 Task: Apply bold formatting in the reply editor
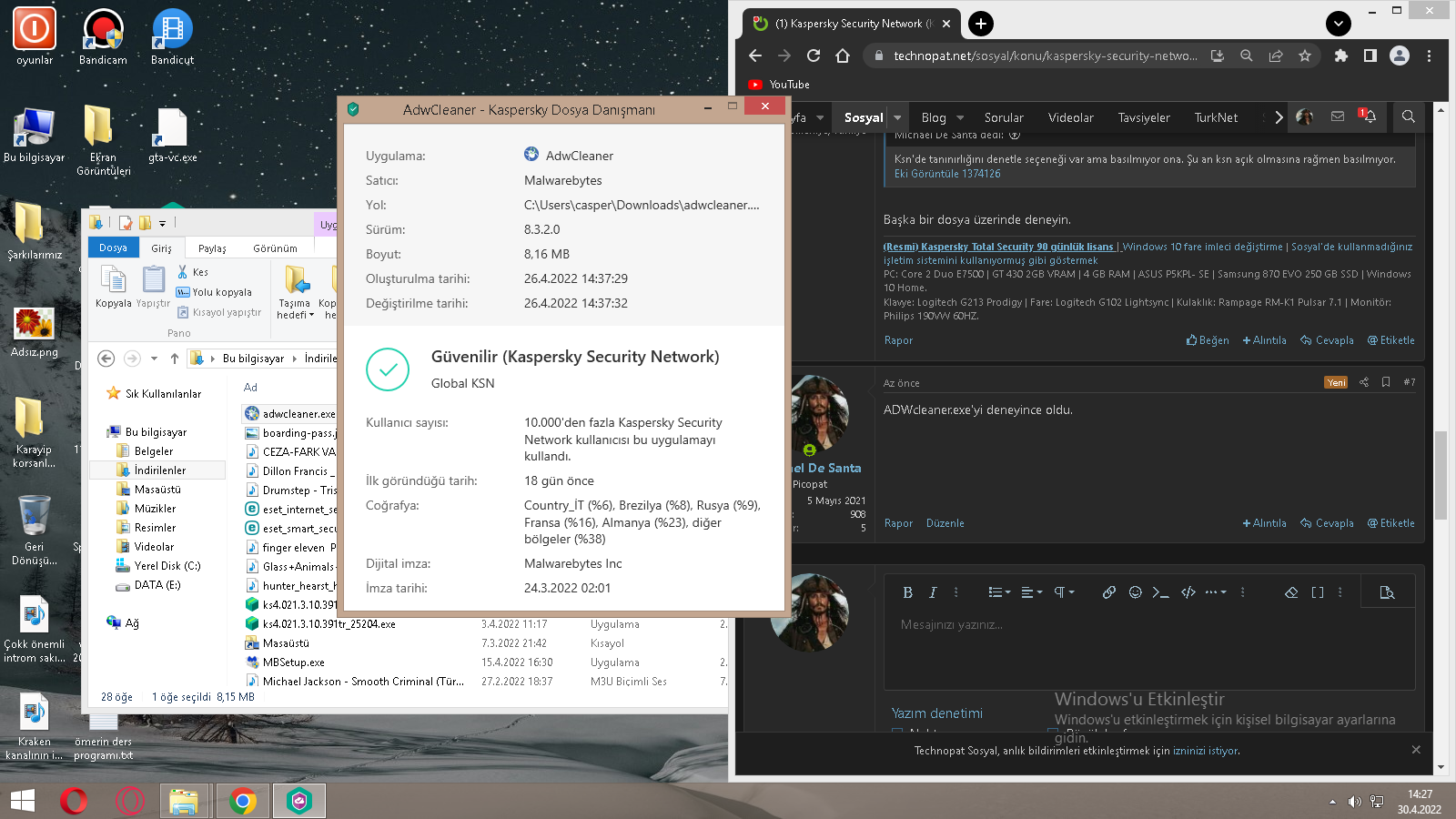pyautogui.click(x=907, y=592)
